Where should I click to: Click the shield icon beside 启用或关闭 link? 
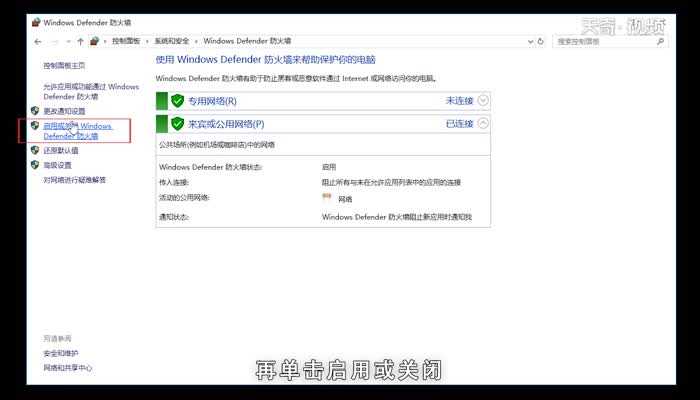(x=35, y=126)
